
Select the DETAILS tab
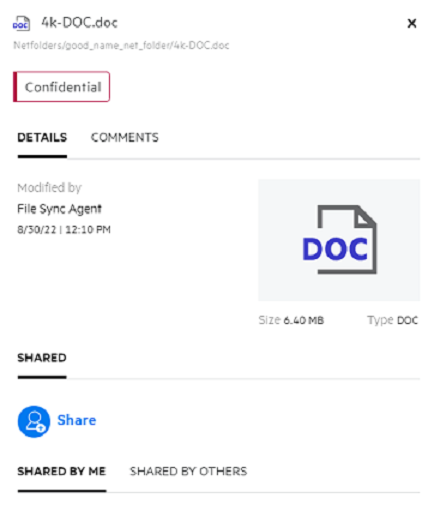point(42,138)
